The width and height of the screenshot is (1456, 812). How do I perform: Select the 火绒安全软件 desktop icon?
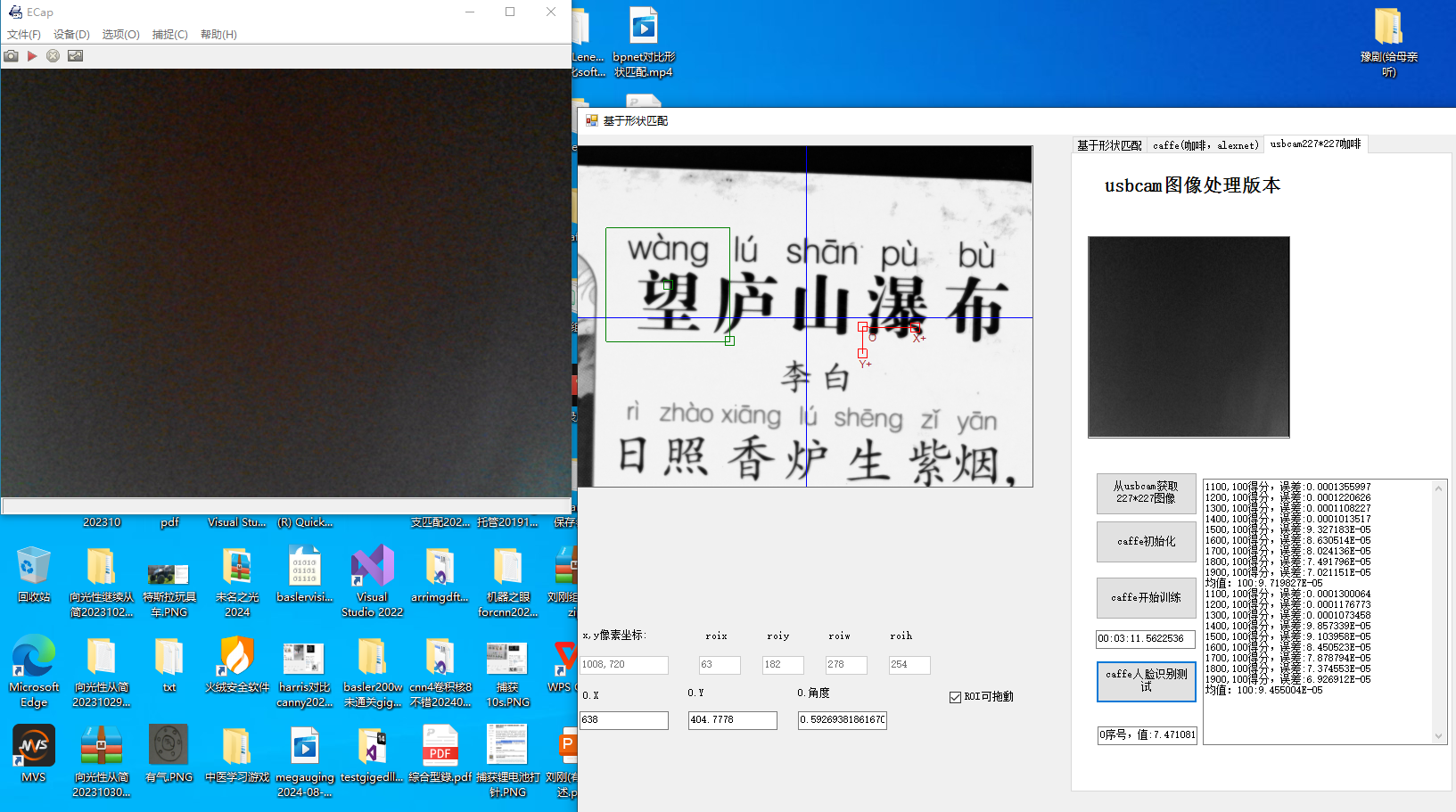[237, 664]
